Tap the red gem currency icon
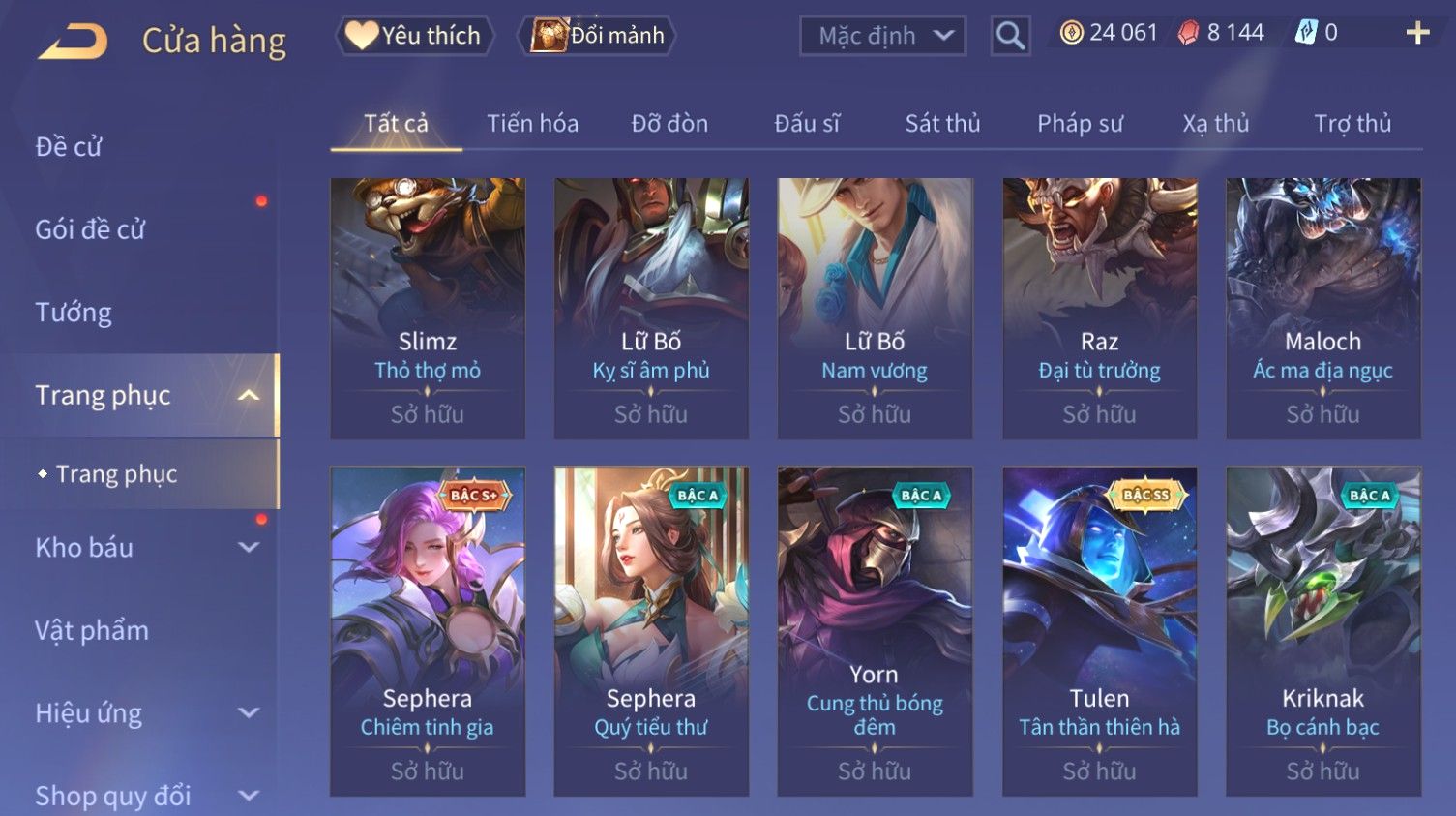 pos(1188,33)
